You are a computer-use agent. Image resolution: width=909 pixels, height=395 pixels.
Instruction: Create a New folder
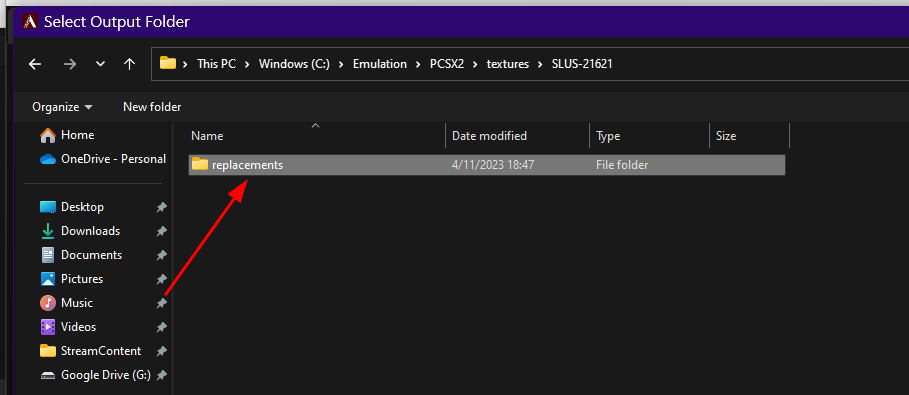point(152,107)
